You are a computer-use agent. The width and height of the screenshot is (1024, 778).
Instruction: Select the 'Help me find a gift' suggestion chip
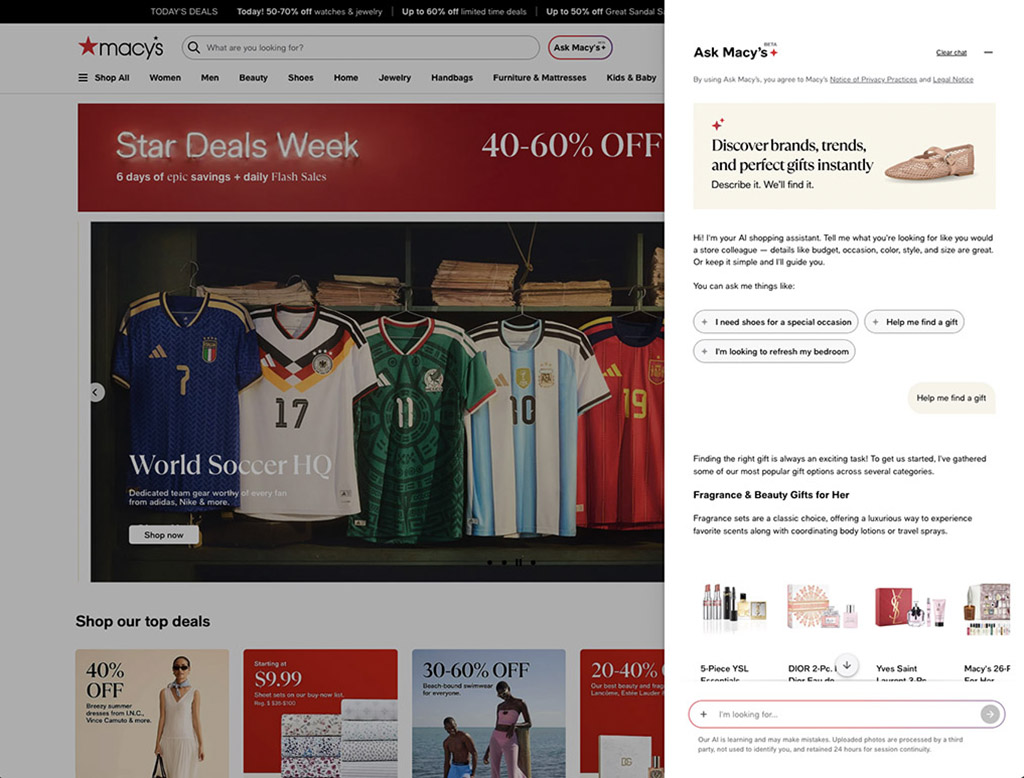pos(914,322)
